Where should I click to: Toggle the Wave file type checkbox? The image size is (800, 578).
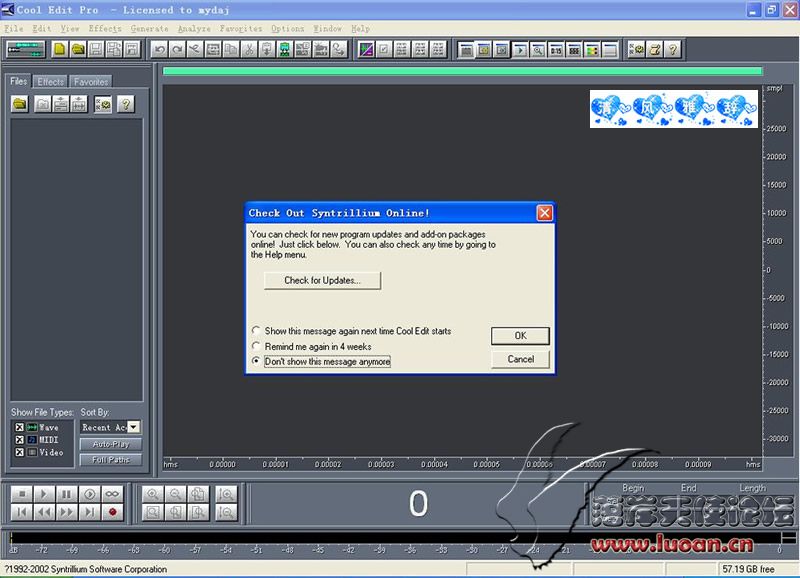(19, 427)
